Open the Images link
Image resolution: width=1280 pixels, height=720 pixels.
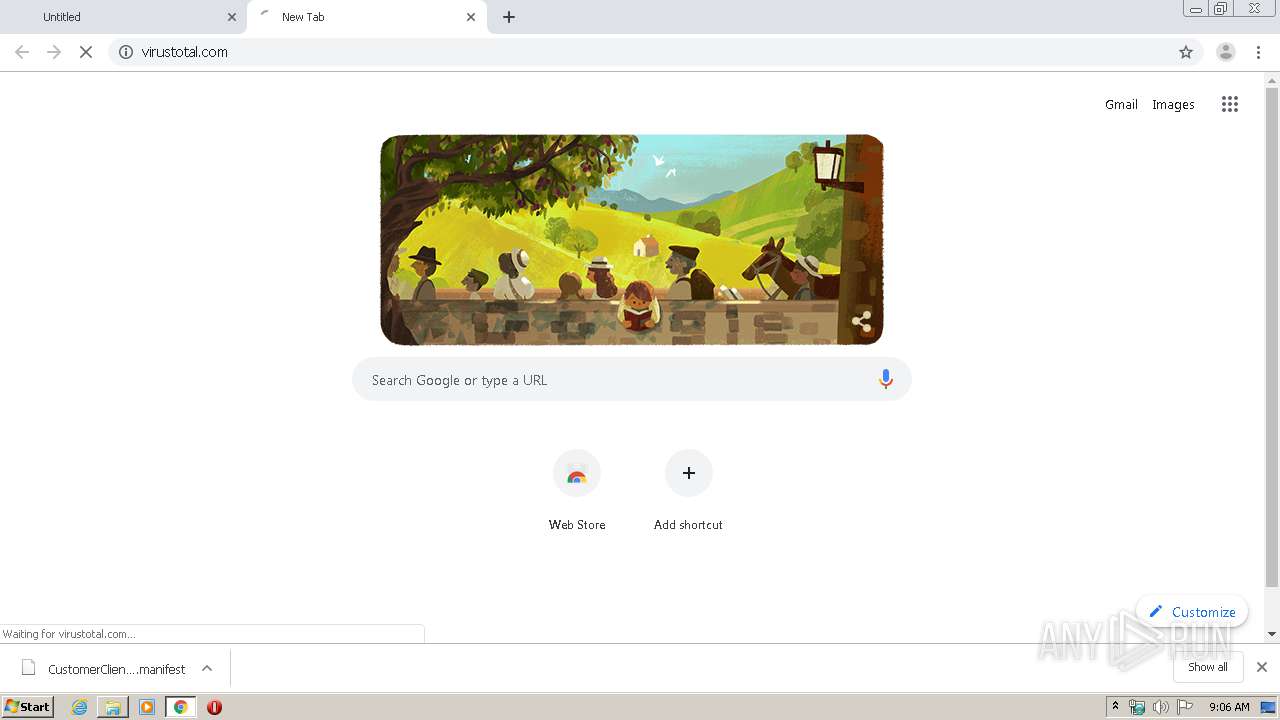pyautogui.click(x=1173, y=104)
